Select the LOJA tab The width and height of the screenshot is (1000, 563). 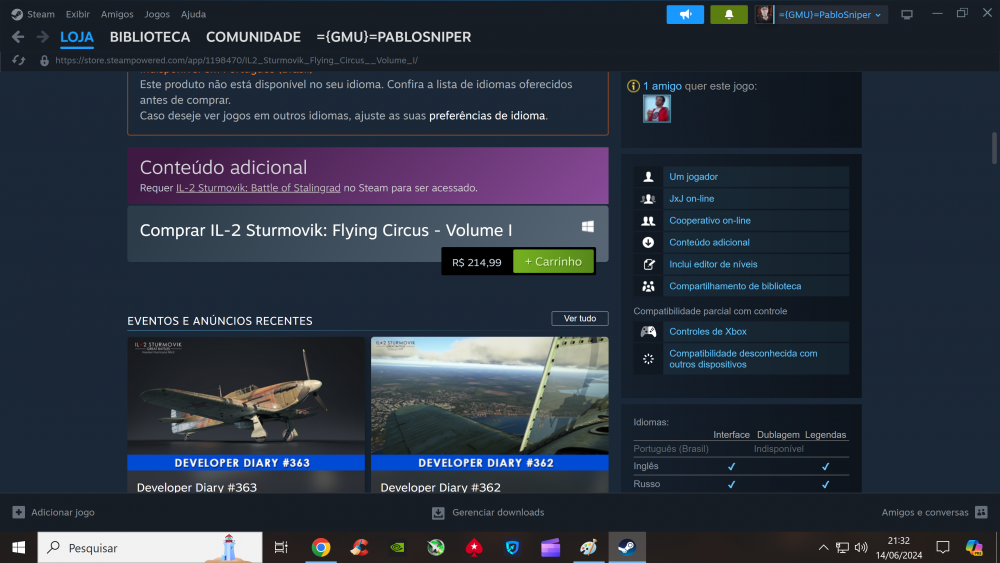(x=77, y=37)
